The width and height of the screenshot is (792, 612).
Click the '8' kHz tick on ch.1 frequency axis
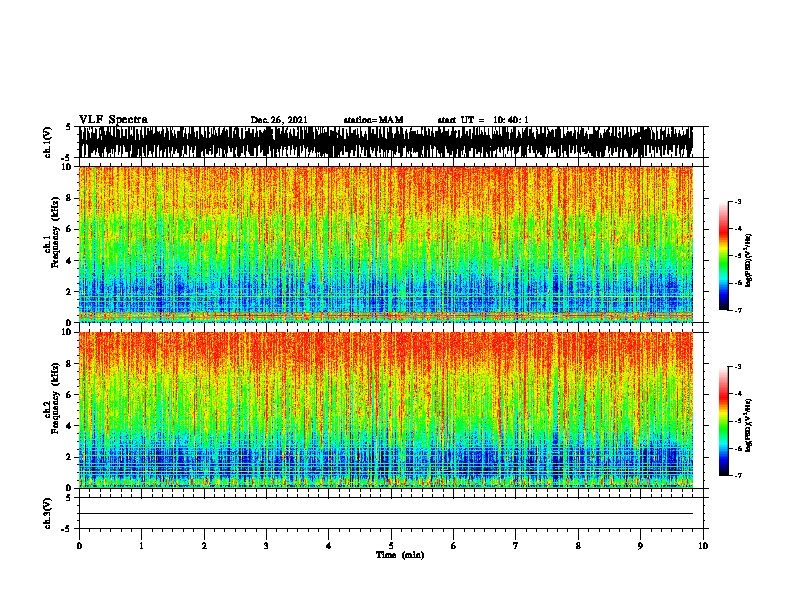coord(69,198)
